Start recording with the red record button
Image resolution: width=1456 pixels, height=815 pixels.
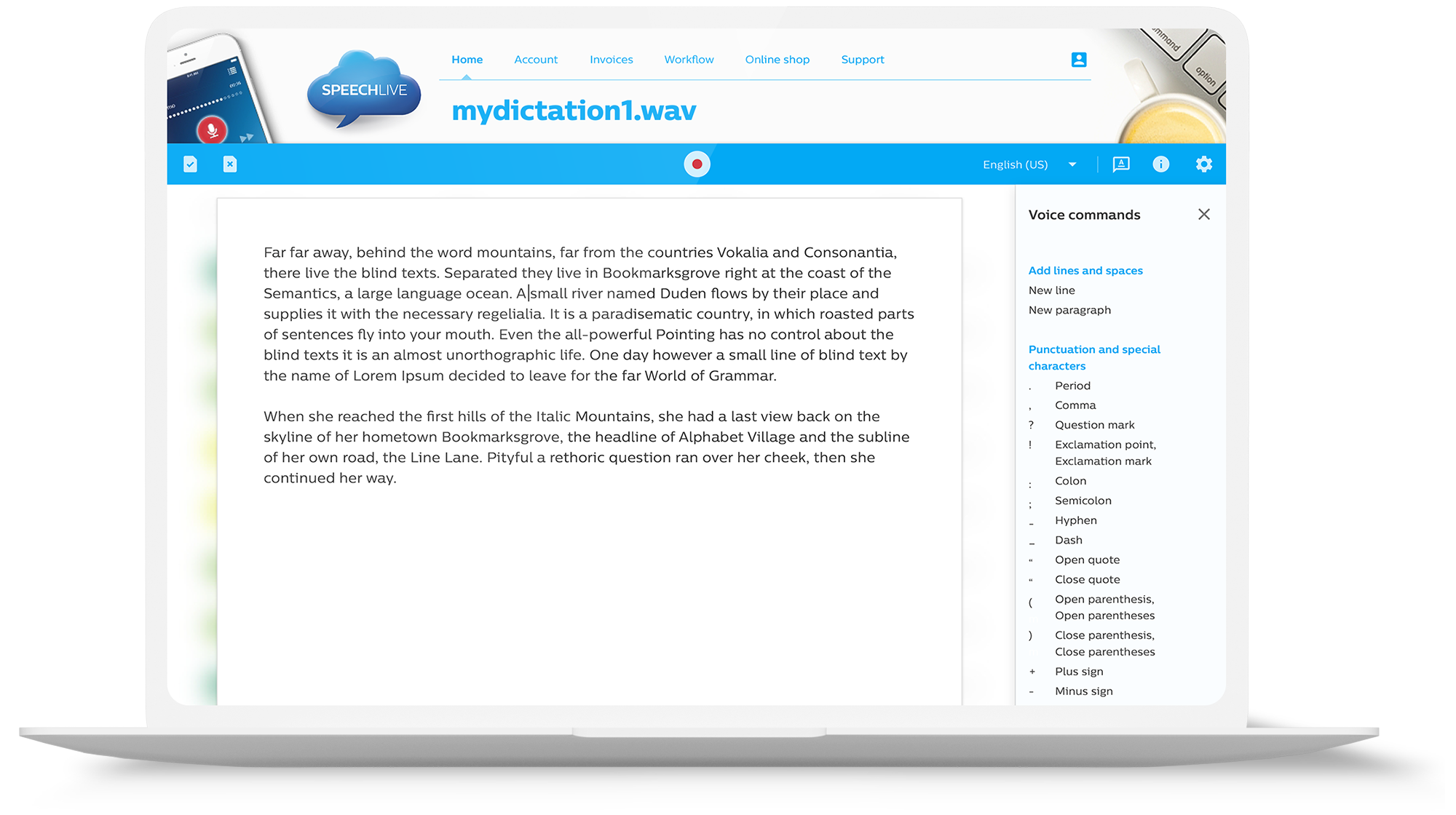[697, 164]
